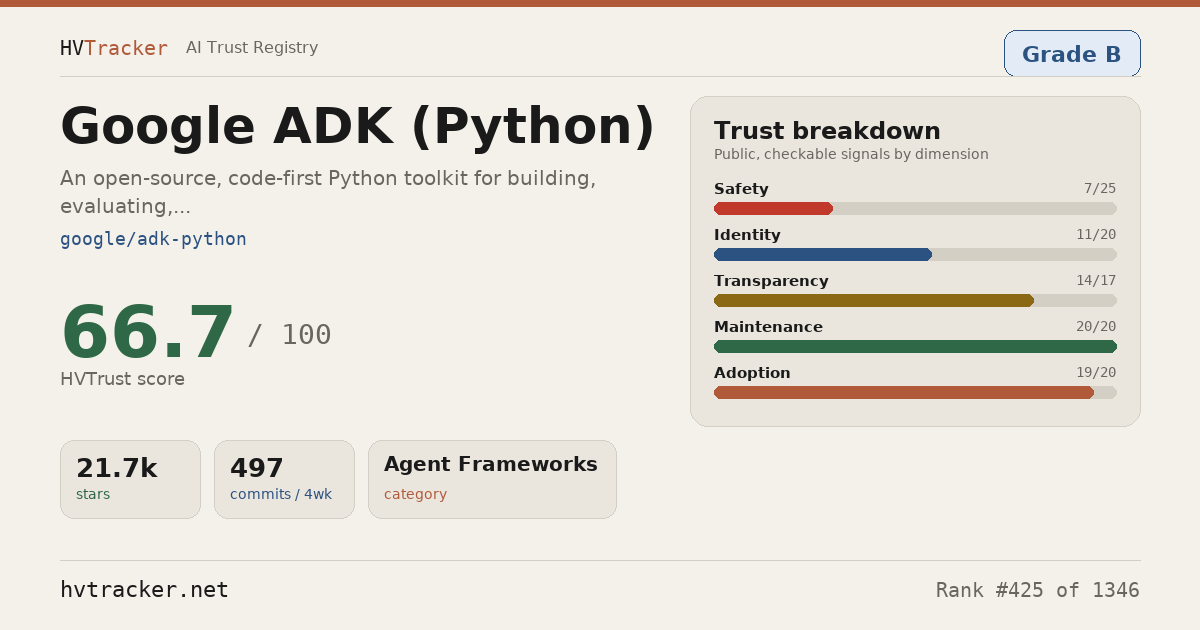This screenshot has height=630, width=1200.
Task: Click the 497 commits / 4wk card
Action: (284, 480)
